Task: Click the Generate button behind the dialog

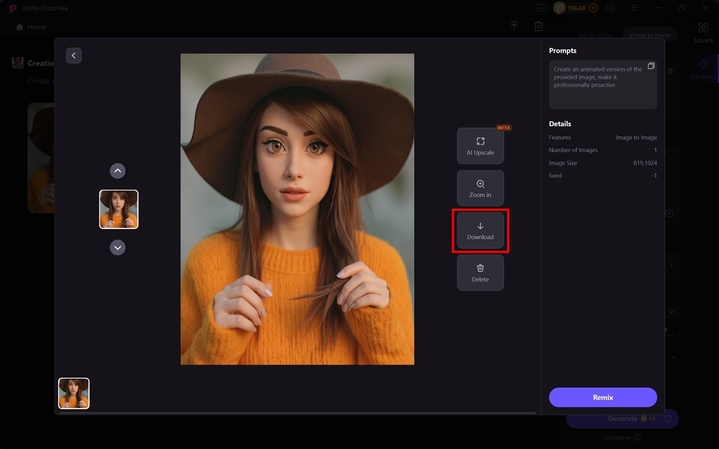Action: pyautogui.click(x=622, y=419)
